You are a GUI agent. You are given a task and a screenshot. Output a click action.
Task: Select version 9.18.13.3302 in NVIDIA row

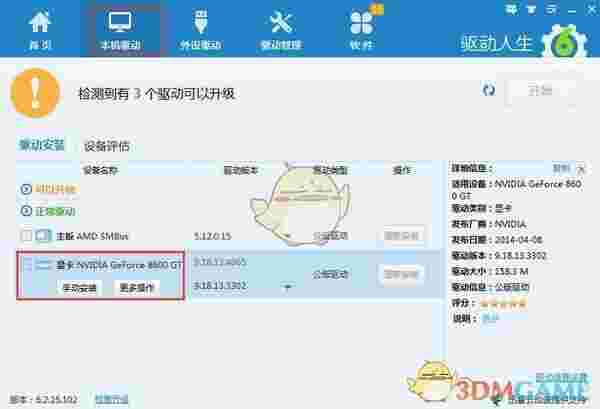[220, 286]
